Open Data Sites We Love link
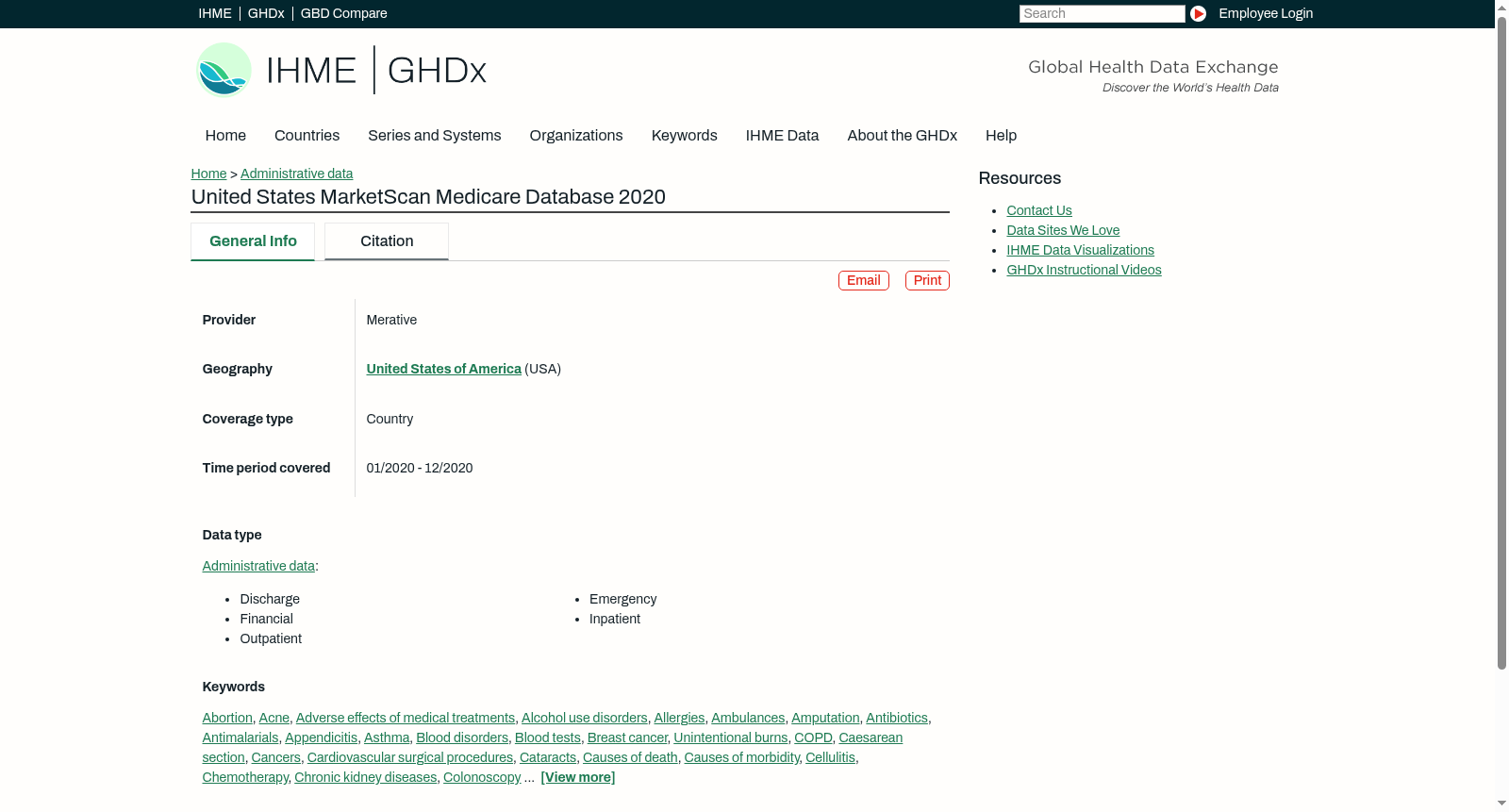 [x=1063, y=230]
